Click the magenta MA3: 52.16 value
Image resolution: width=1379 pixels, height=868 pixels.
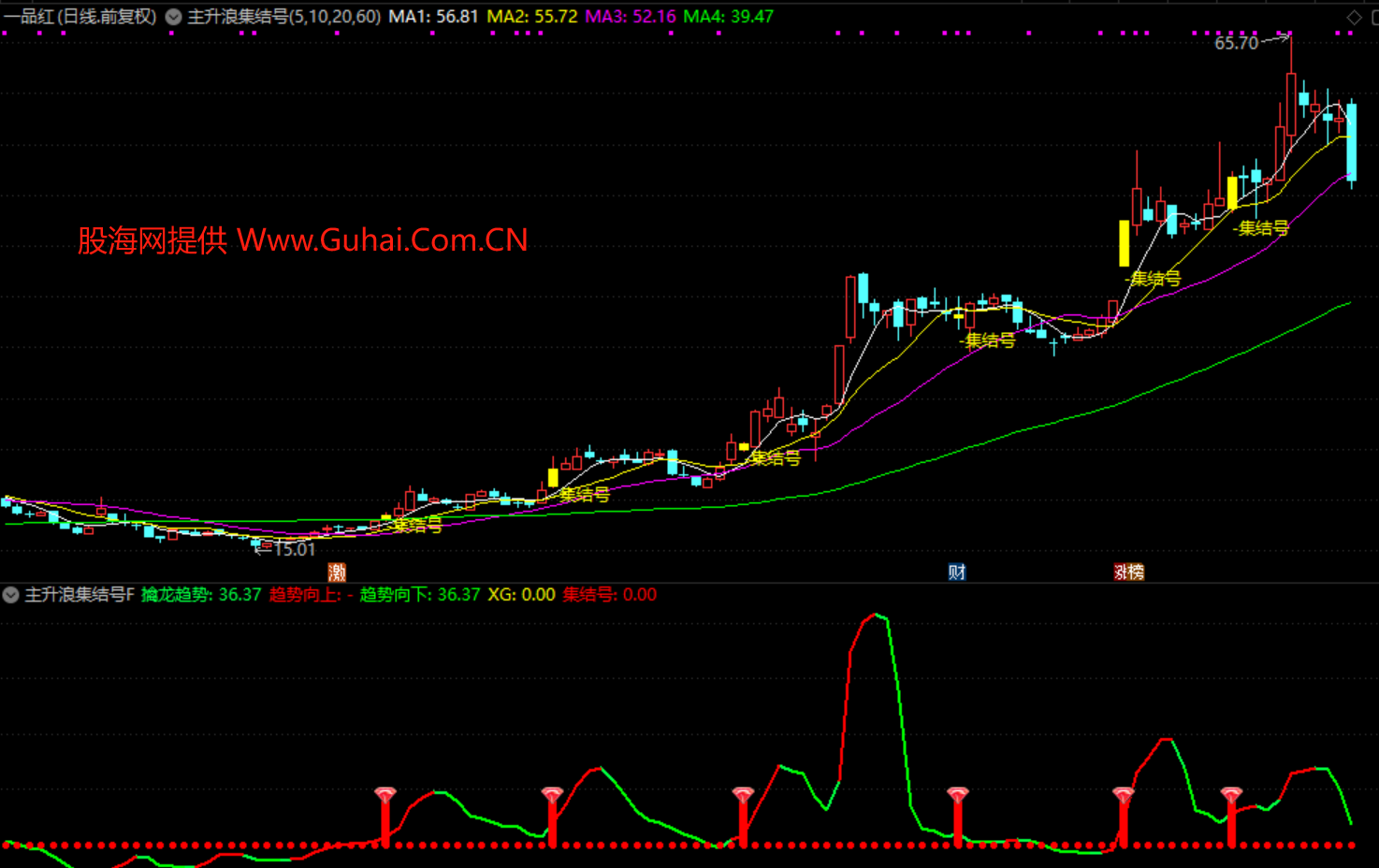coord(631,17)
